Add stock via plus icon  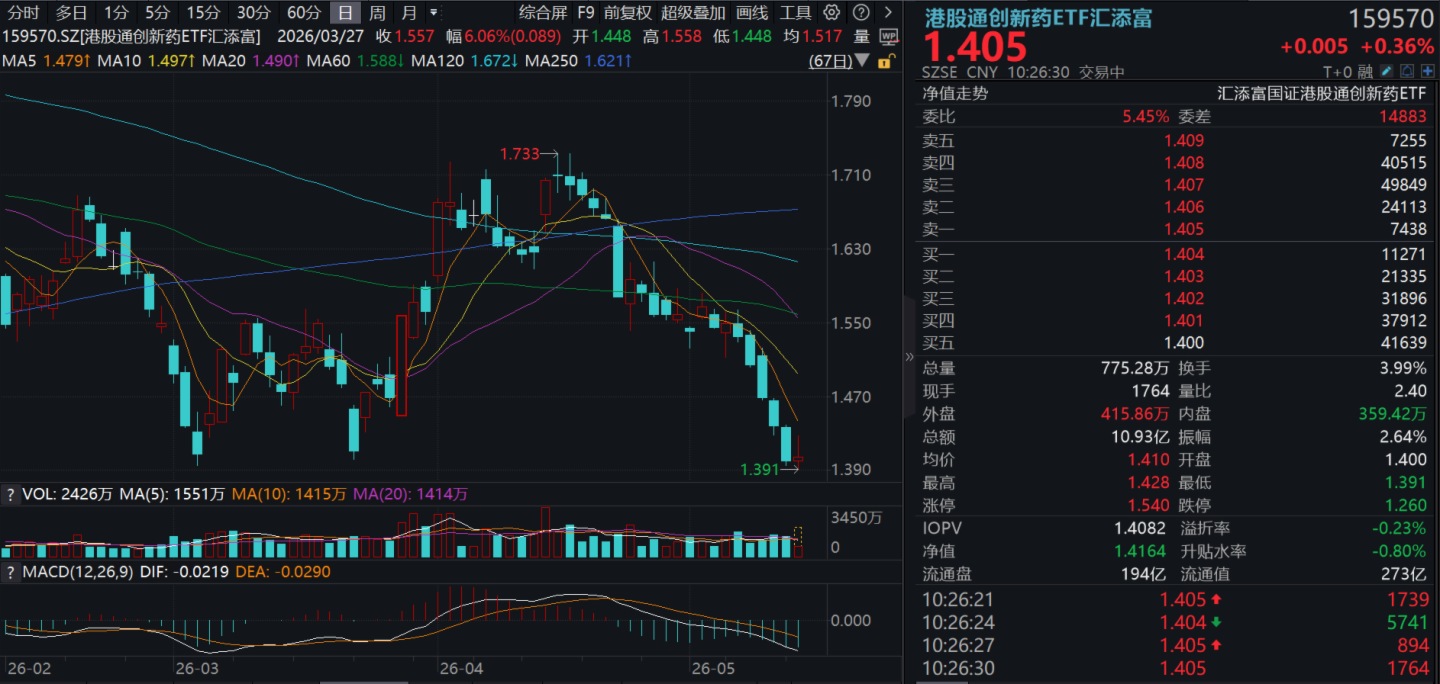pos(1427,72)
